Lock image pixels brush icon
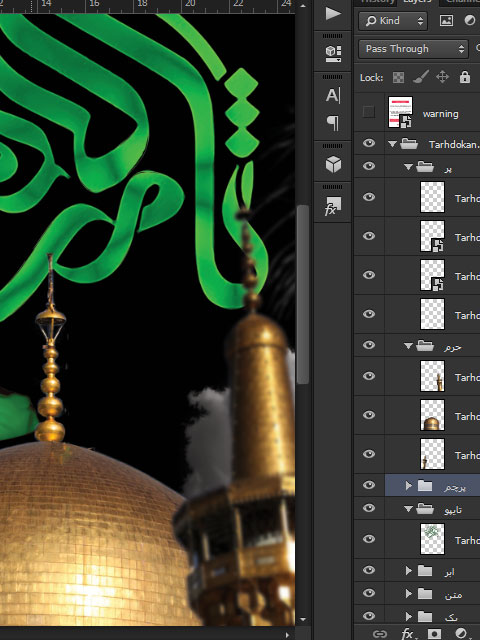 (x=421, y=77)
